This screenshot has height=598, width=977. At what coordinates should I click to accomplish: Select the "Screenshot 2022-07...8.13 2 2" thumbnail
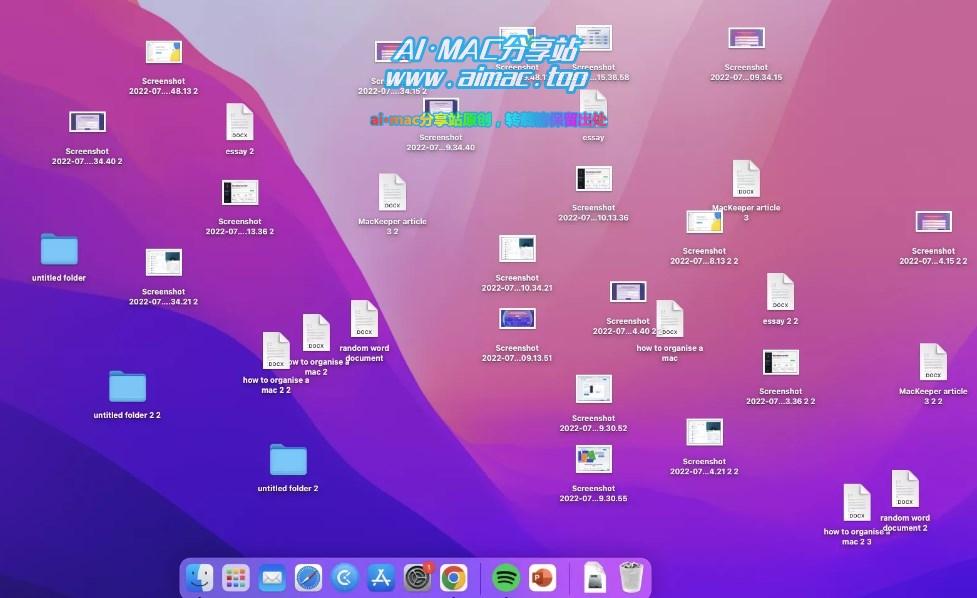click(x=705, y=222)
